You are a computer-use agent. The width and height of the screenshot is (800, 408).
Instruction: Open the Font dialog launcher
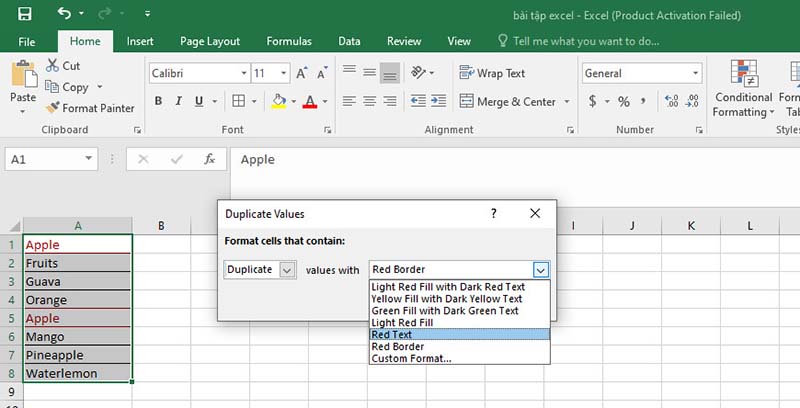328,131
